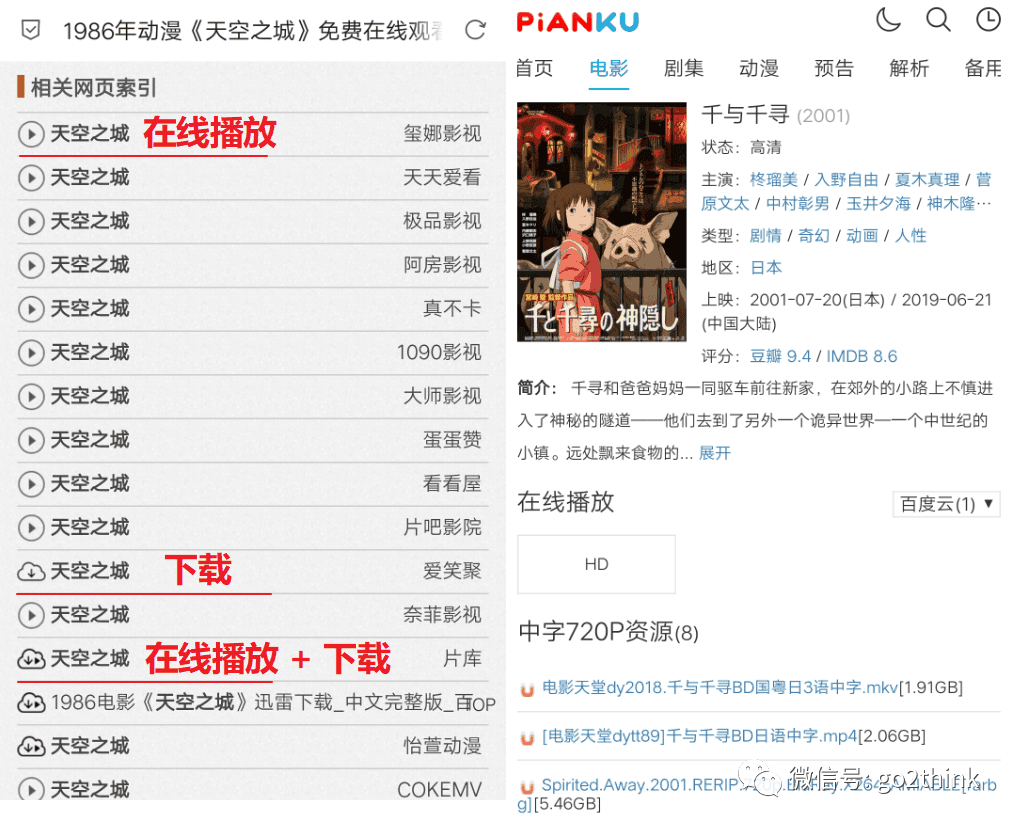Click the PIANKU logo
This screenshot has height=826, width=1012.
click(578, 22)
